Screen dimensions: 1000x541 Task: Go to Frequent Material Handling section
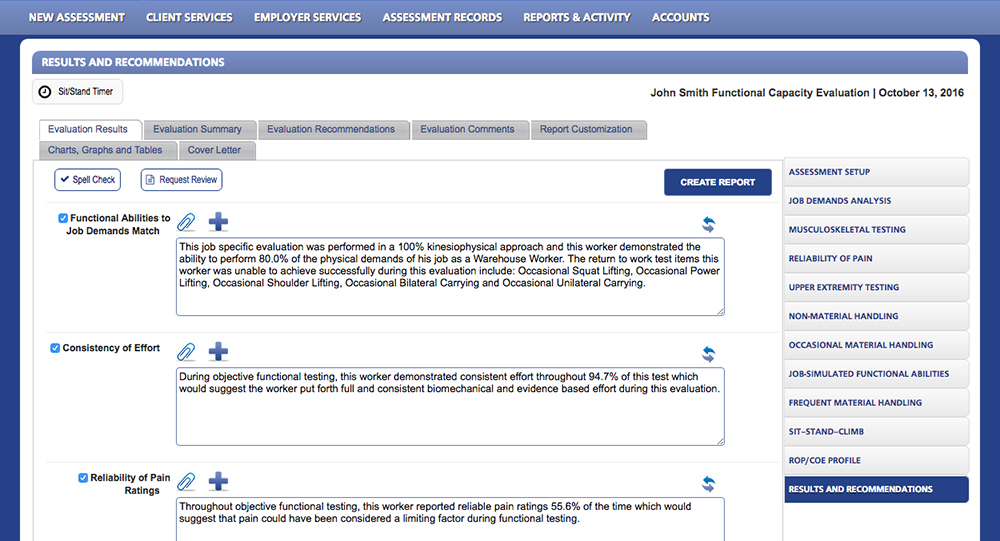click(876, 403)
